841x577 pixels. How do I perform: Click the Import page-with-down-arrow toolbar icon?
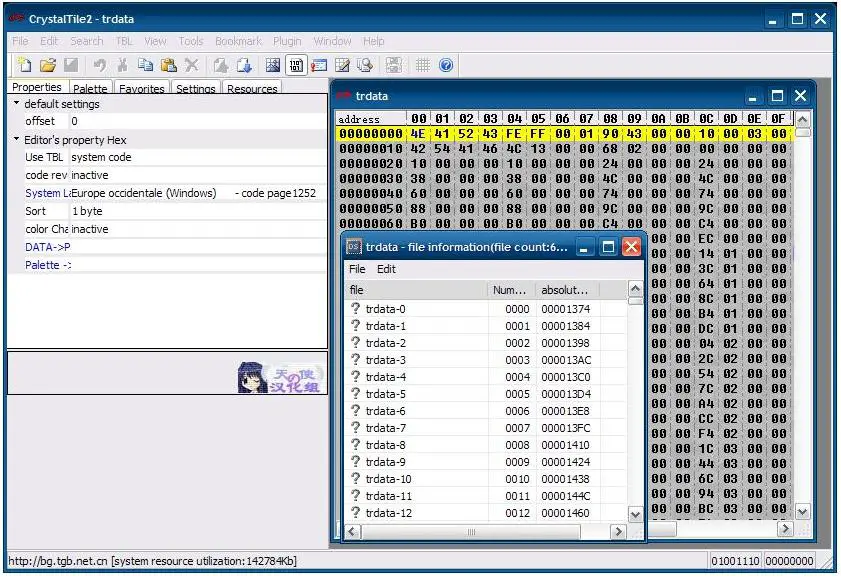[x=244, y=65]
